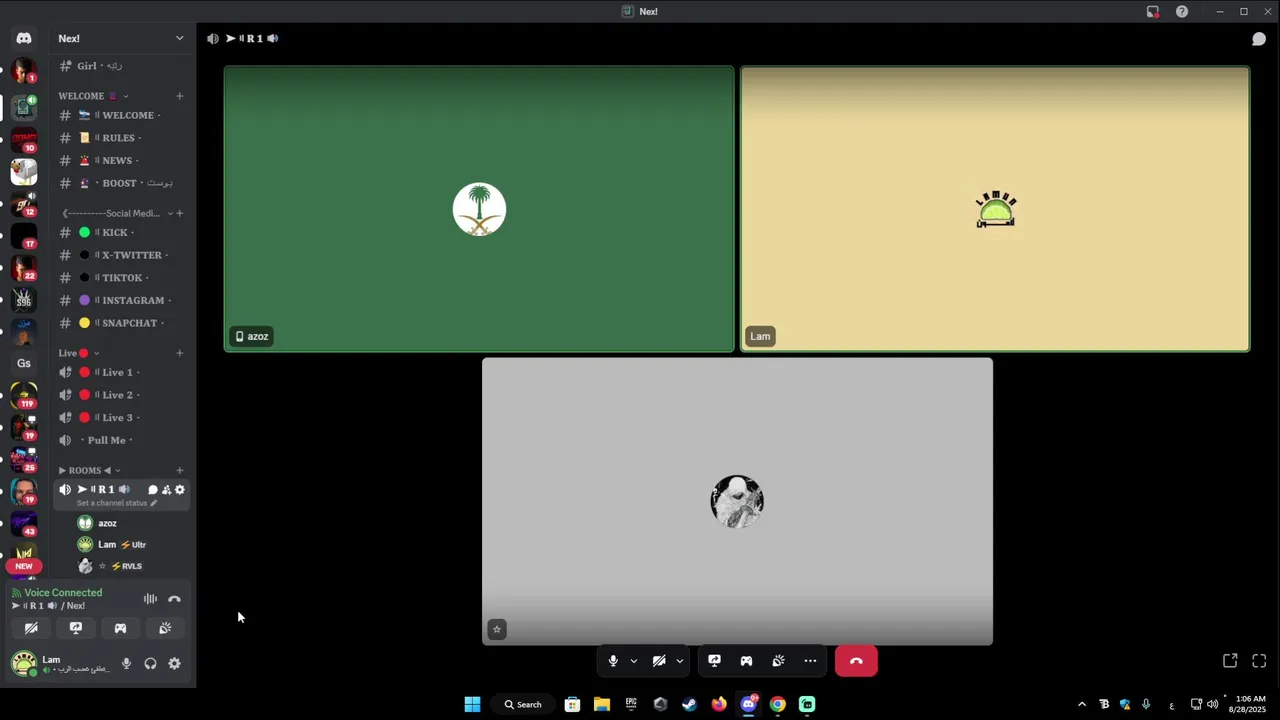Collapse the WELCOME category
This screenshot has height=720, width=1280.
pyautogui.click(x=93, y=96)
